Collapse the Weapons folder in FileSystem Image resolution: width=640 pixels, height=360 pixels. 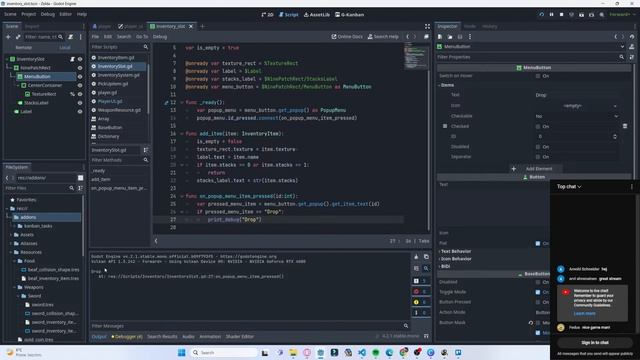pyautogui.click(x=15, y=287)
